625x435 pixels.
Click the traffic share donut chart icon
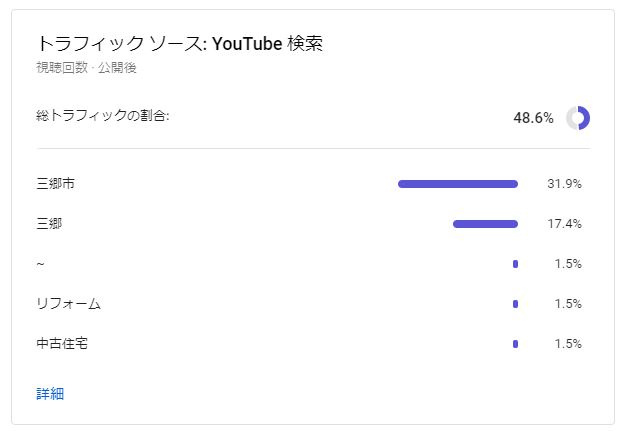pyautogui.click(x=578, y=118)
